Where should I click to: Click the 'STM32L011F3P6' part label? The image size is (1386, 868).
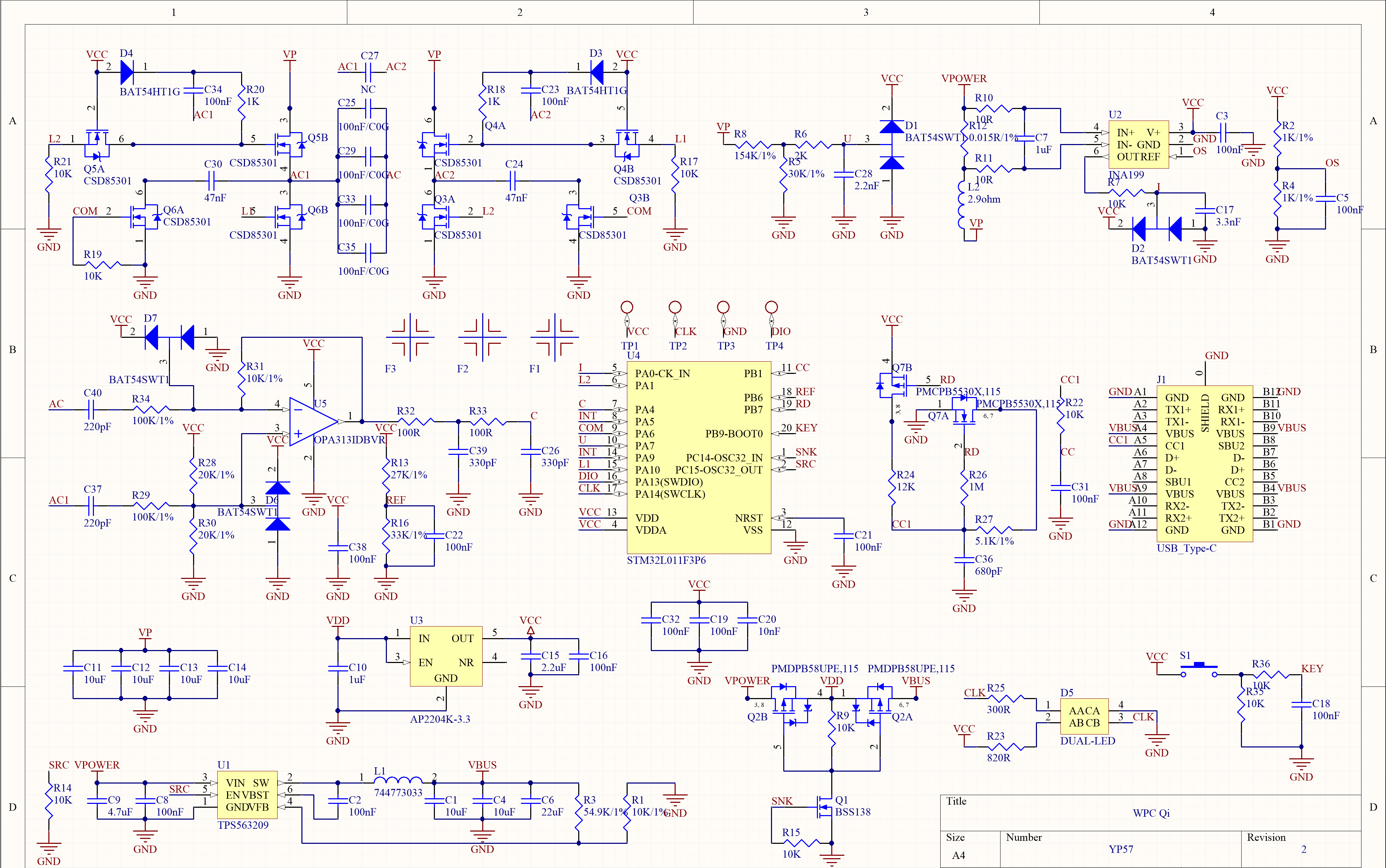[666, 560]
